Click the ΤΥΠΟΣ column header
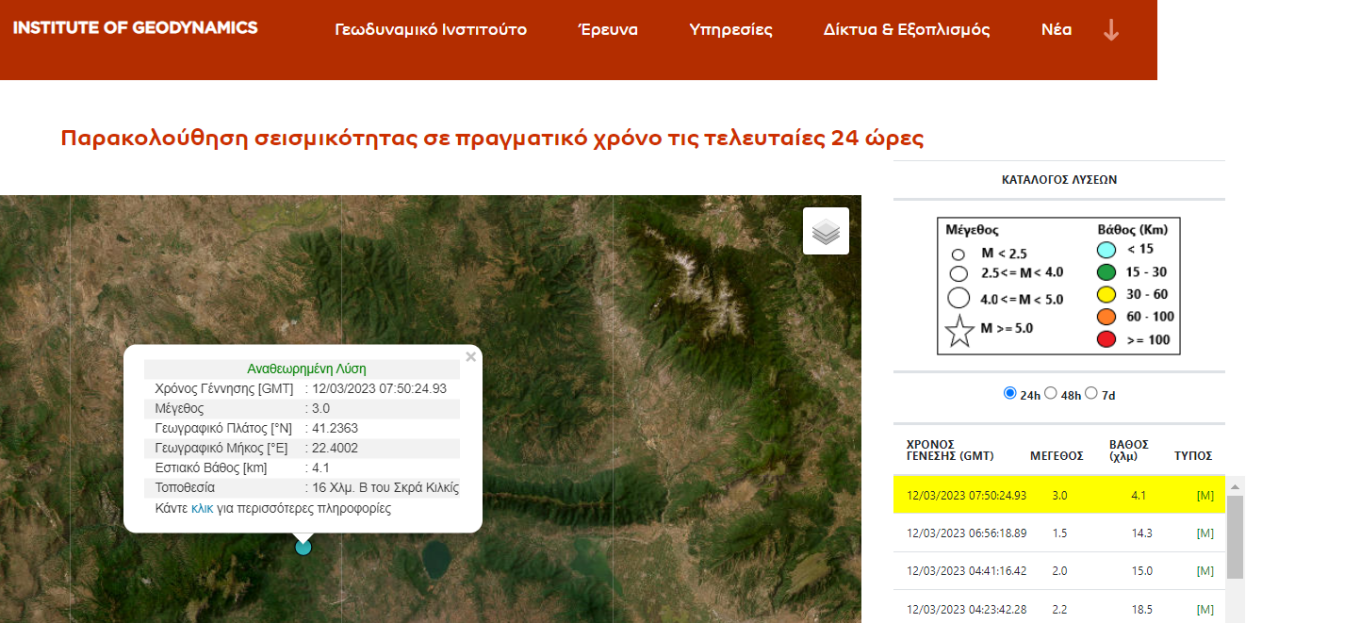The width and height of the screenshot is (1360, 623). pyautogui.click(x=1193, y=456)
